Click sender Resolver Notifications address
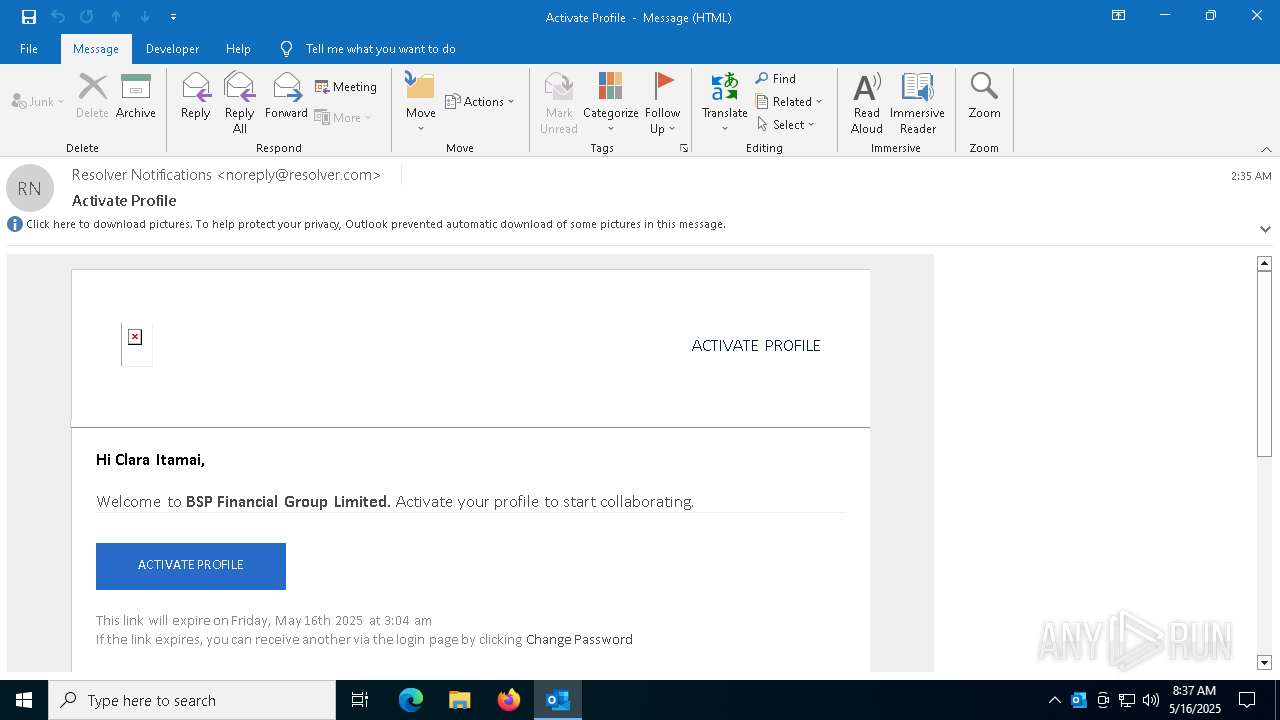Image resolution: width=1280 pixels, height=720 pixels. (x=226, y=174)
